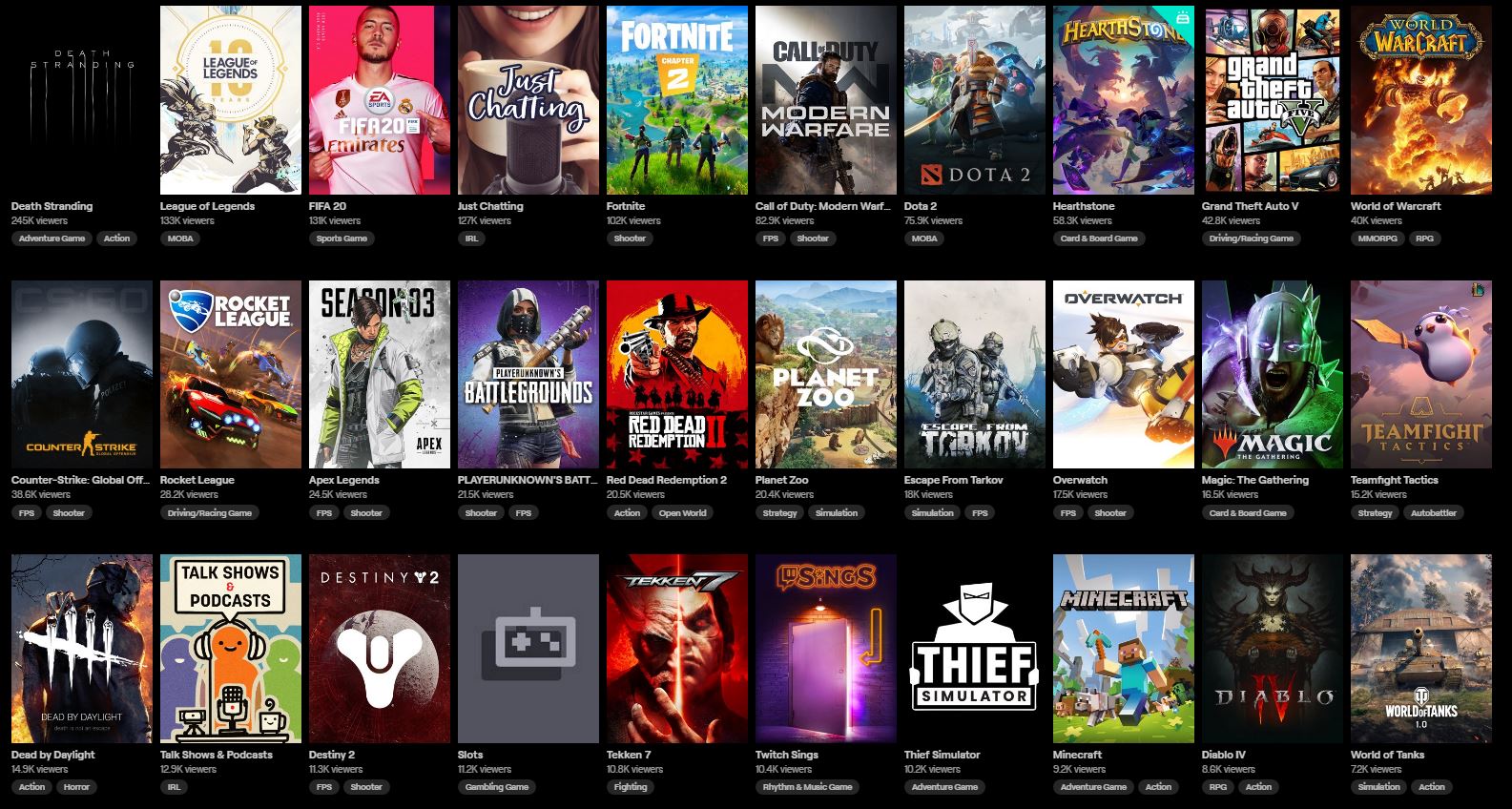Open the Planet Zoo title link
1512x809 pixels.
pos(781,480)
